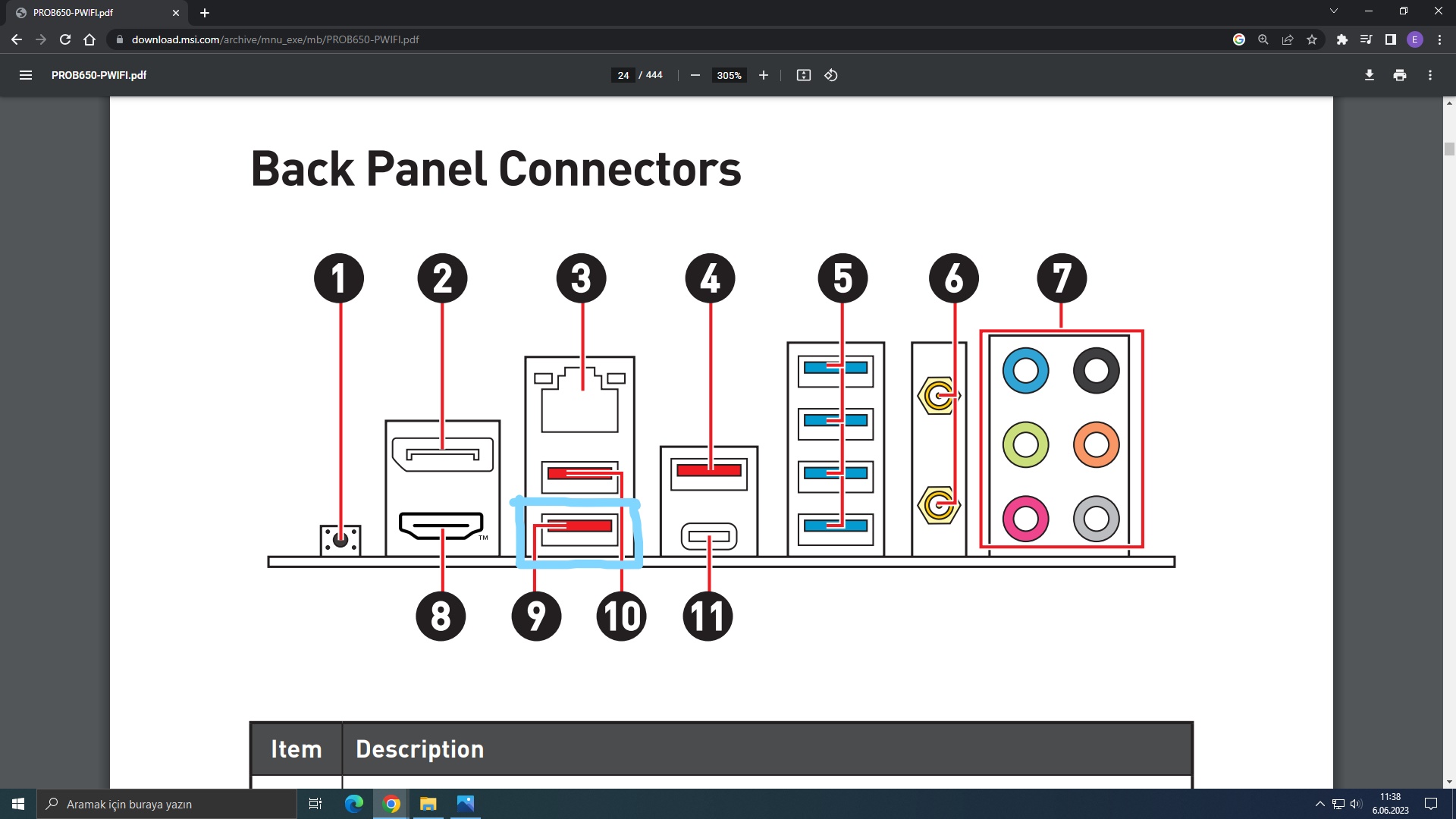Open the Chrome extensions puzzle icon

(1342, 39)
